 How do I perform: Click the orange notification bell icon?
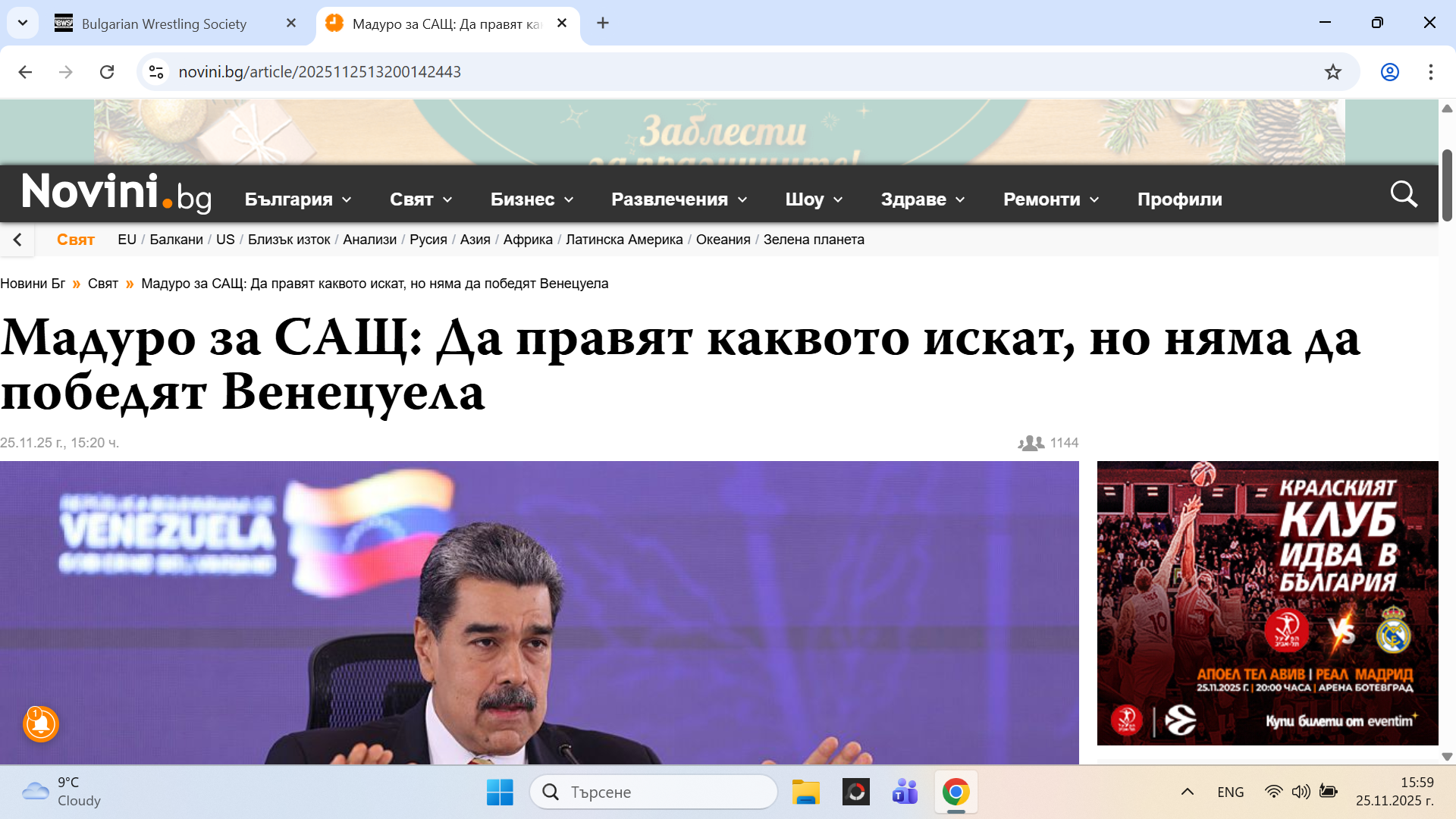coord(40,724)
